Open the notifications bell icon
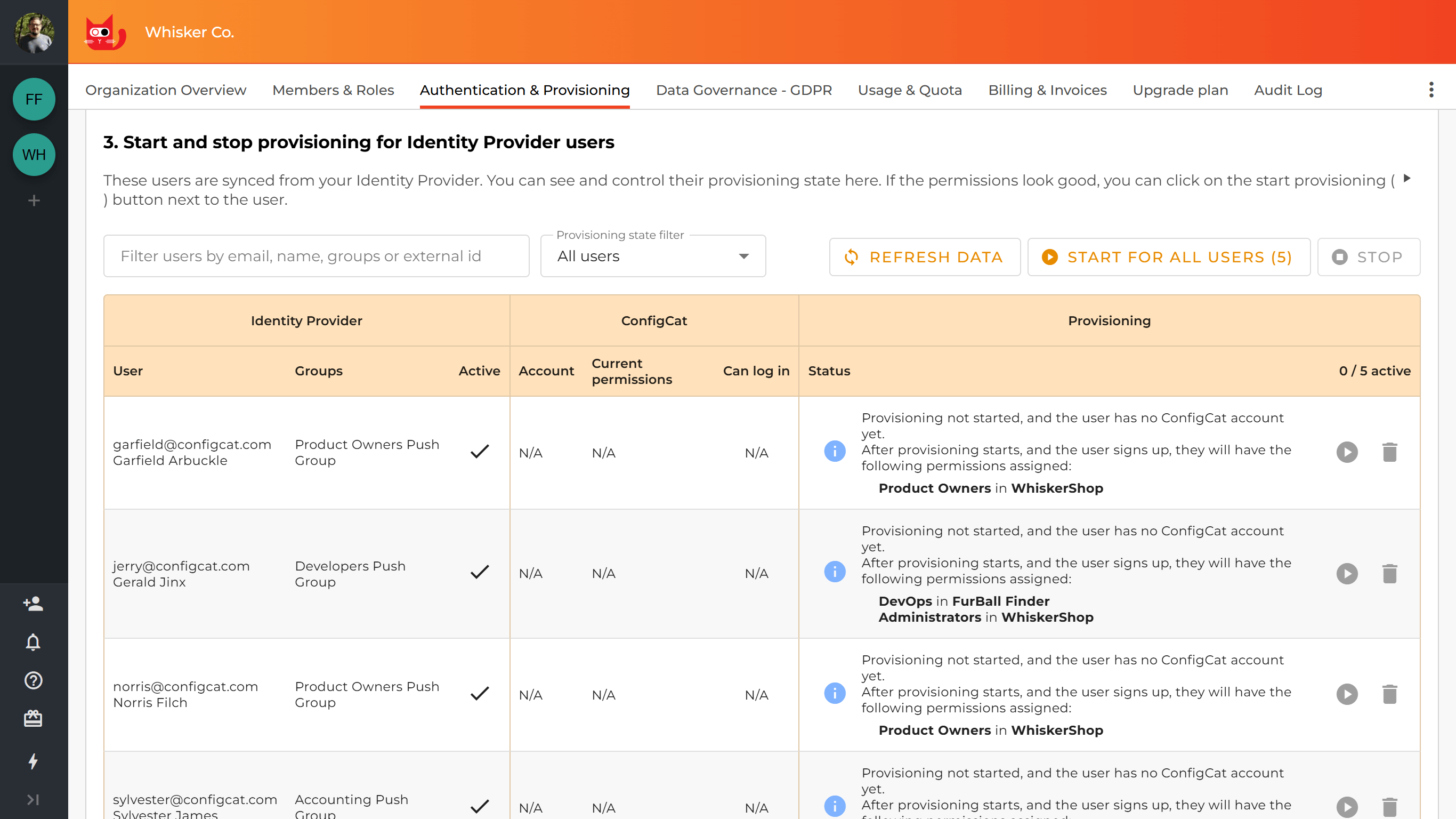This screenshot has width=1456, height=819. [x=34, y=642]
